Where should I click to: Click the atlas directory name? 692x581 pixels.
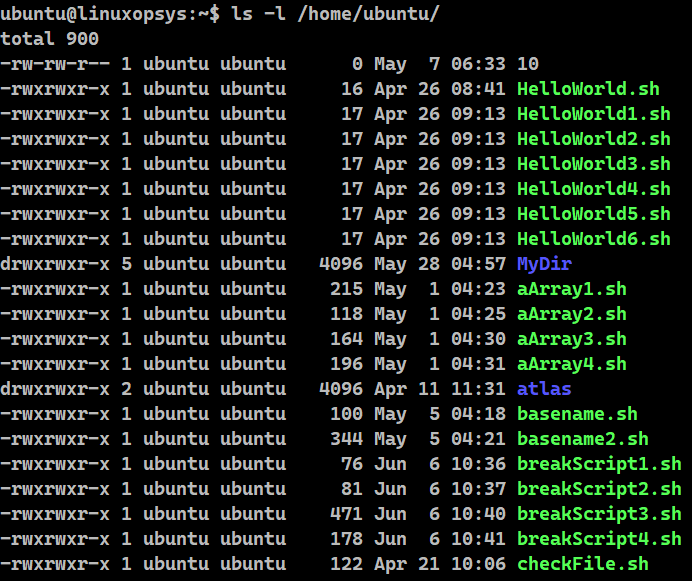tap(544, 389)
